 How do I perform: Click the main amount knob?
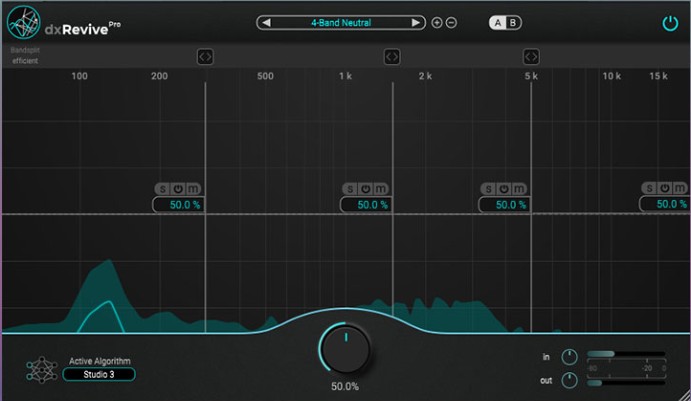pos(346,349)
